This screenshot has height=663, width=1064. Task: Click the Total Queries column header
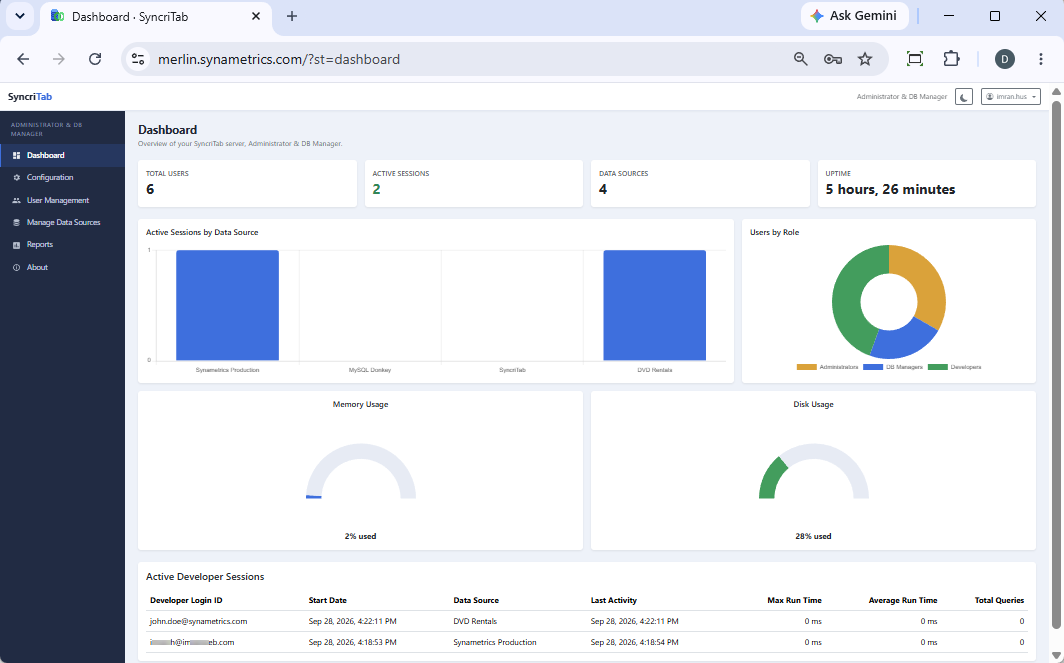pyautogui.click(x=999, y=601)
